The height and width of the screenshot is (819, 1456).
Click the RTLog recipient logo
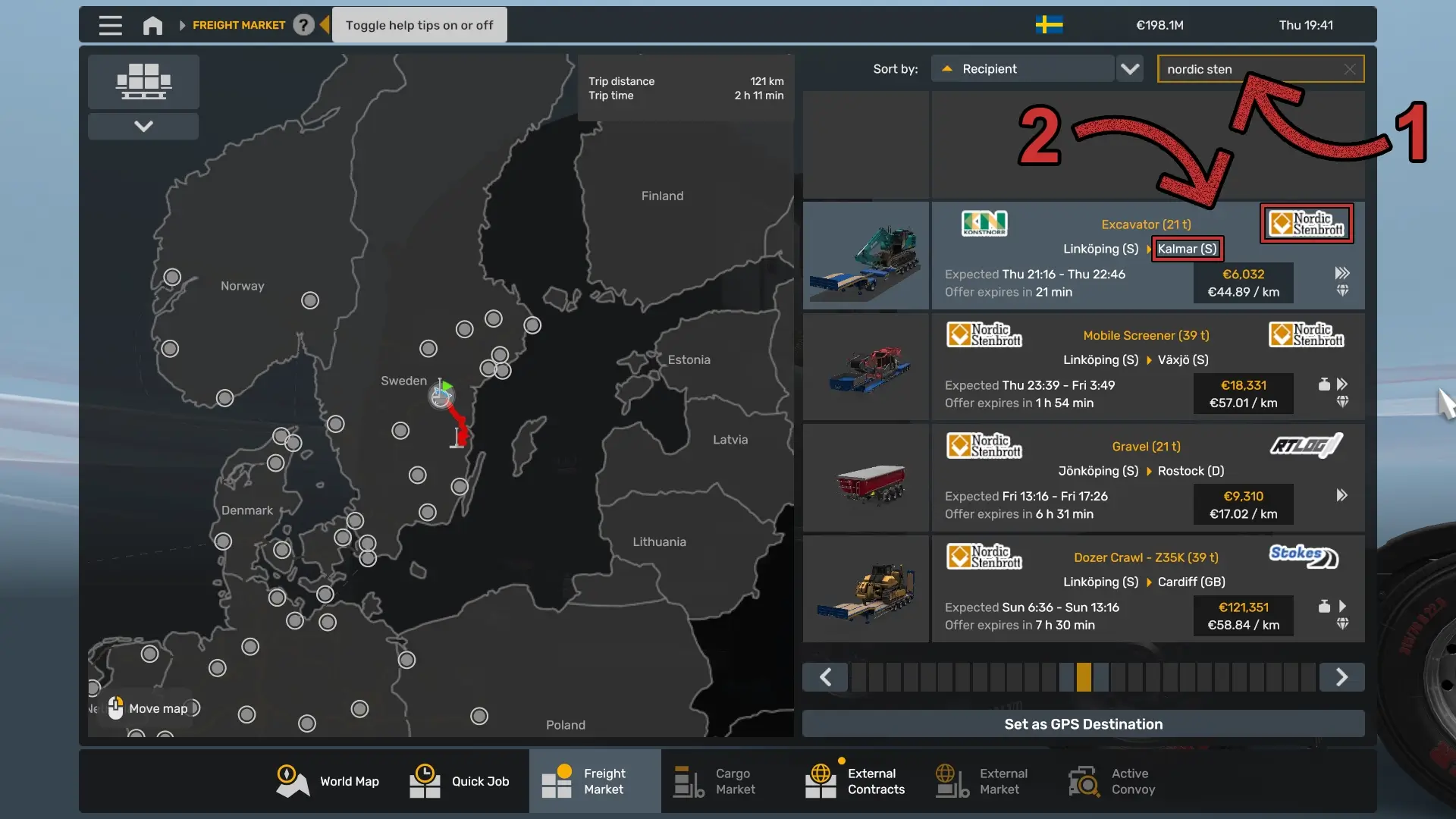pyautogui.click(x=1306, y=445)
